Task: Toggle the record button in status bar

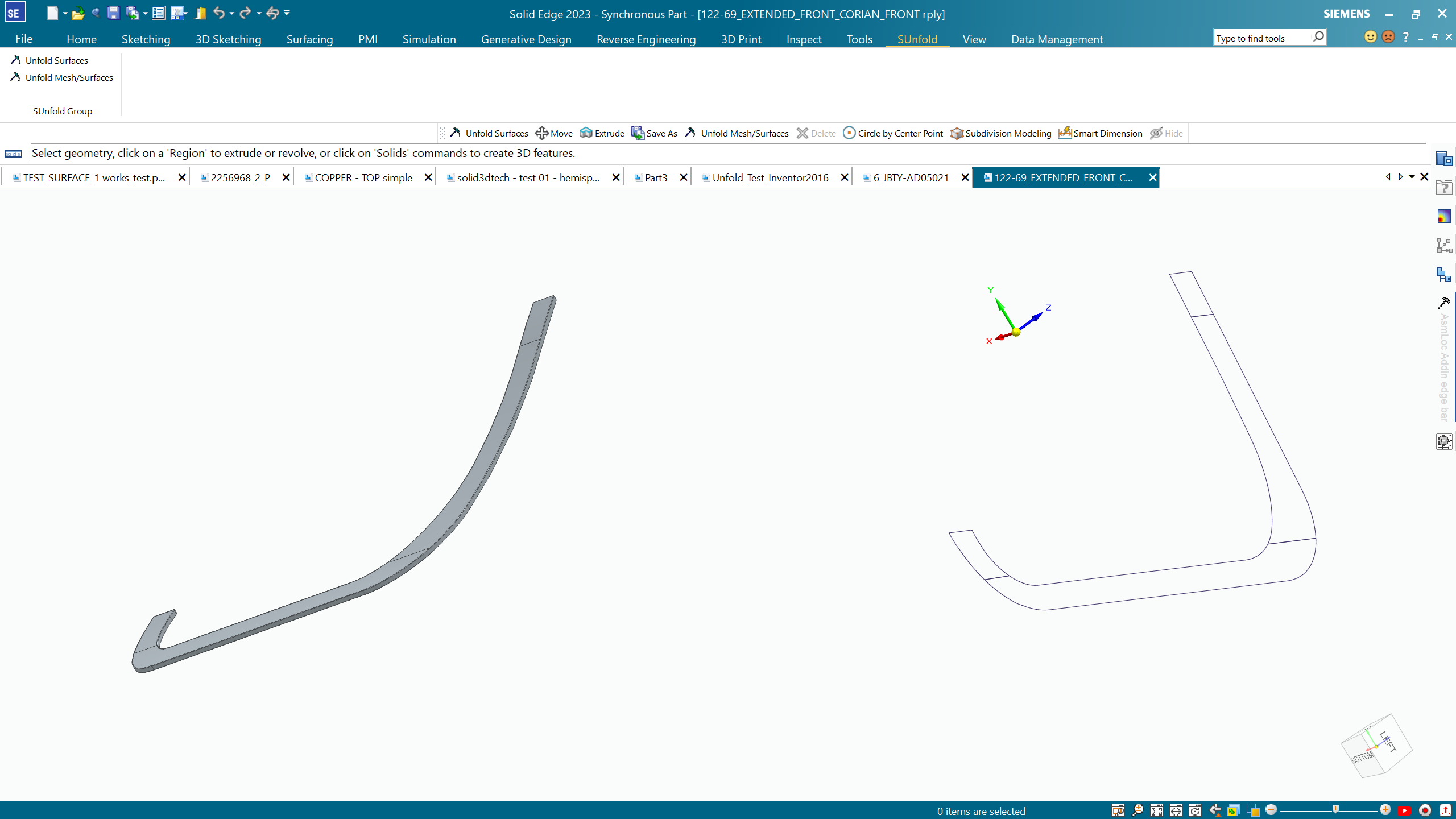Action: click(x=1425, y=810)
